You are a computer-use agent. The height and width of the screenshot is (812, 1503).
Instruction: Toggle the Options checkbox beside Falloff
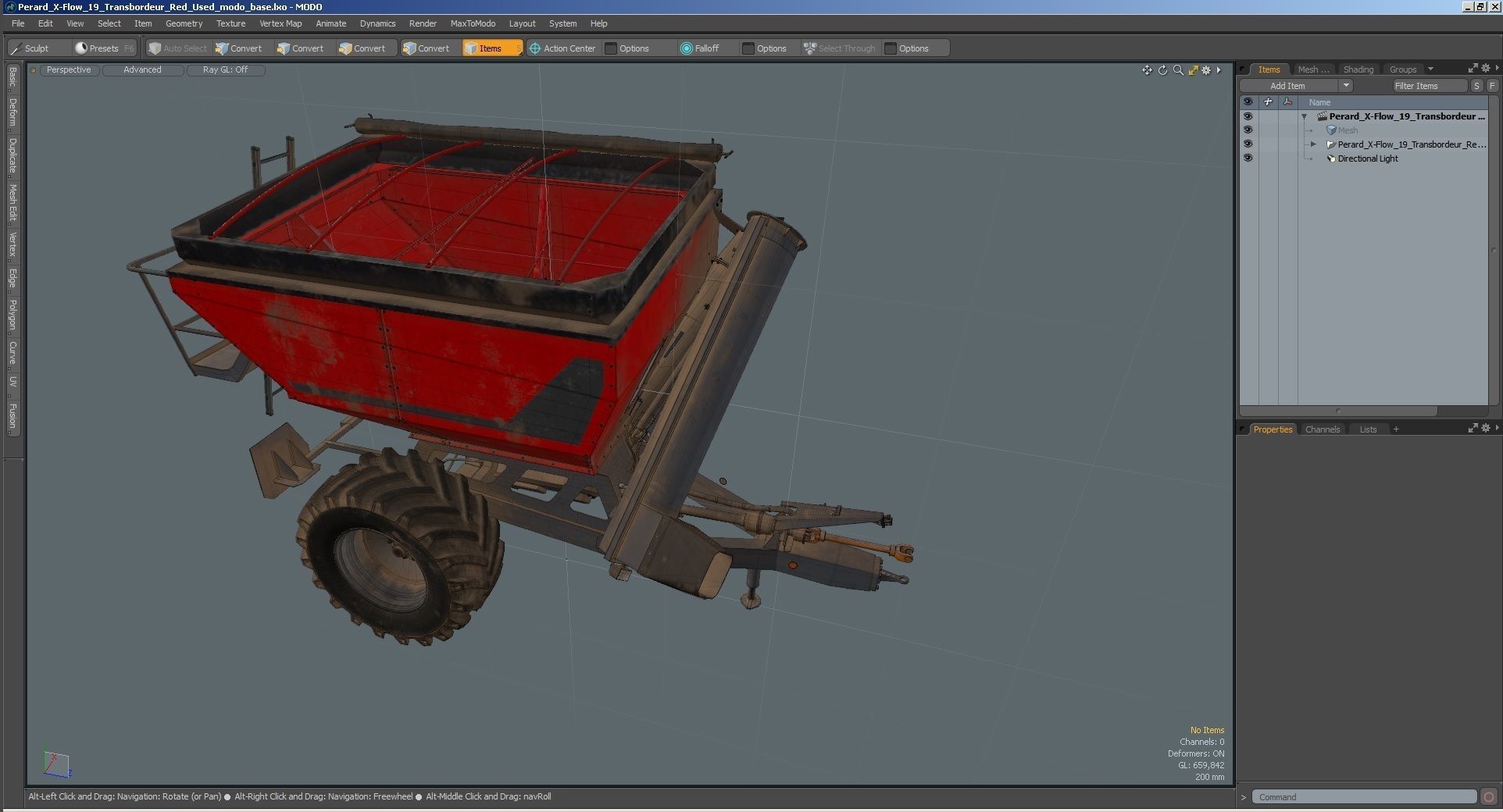click(x=748, y=48)
